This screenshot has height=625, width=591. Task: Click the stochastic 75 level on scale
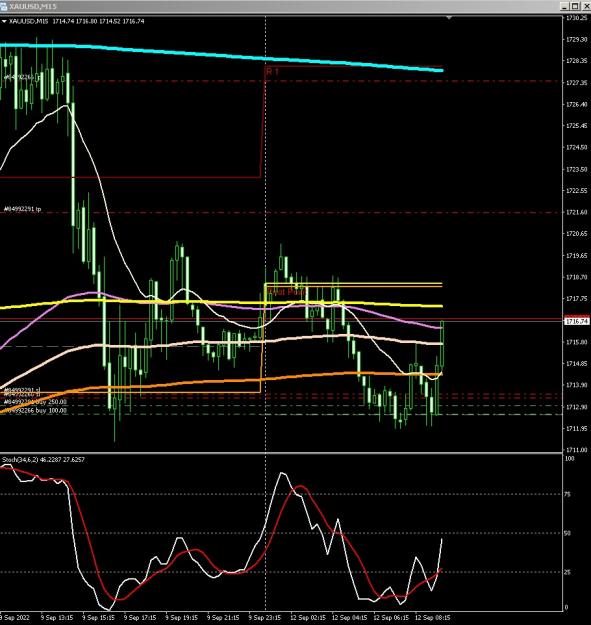point(567,494)
